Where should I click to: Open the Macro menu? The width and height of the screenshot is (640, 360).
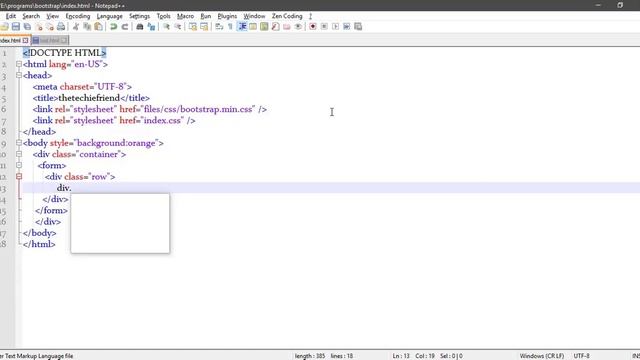(x=185, y=16)
